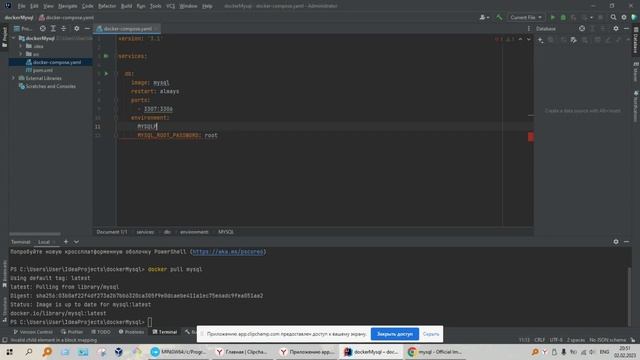Add a new terminal session with plus
The width and height of the screenshot is (640, 360).
[66, 242]
